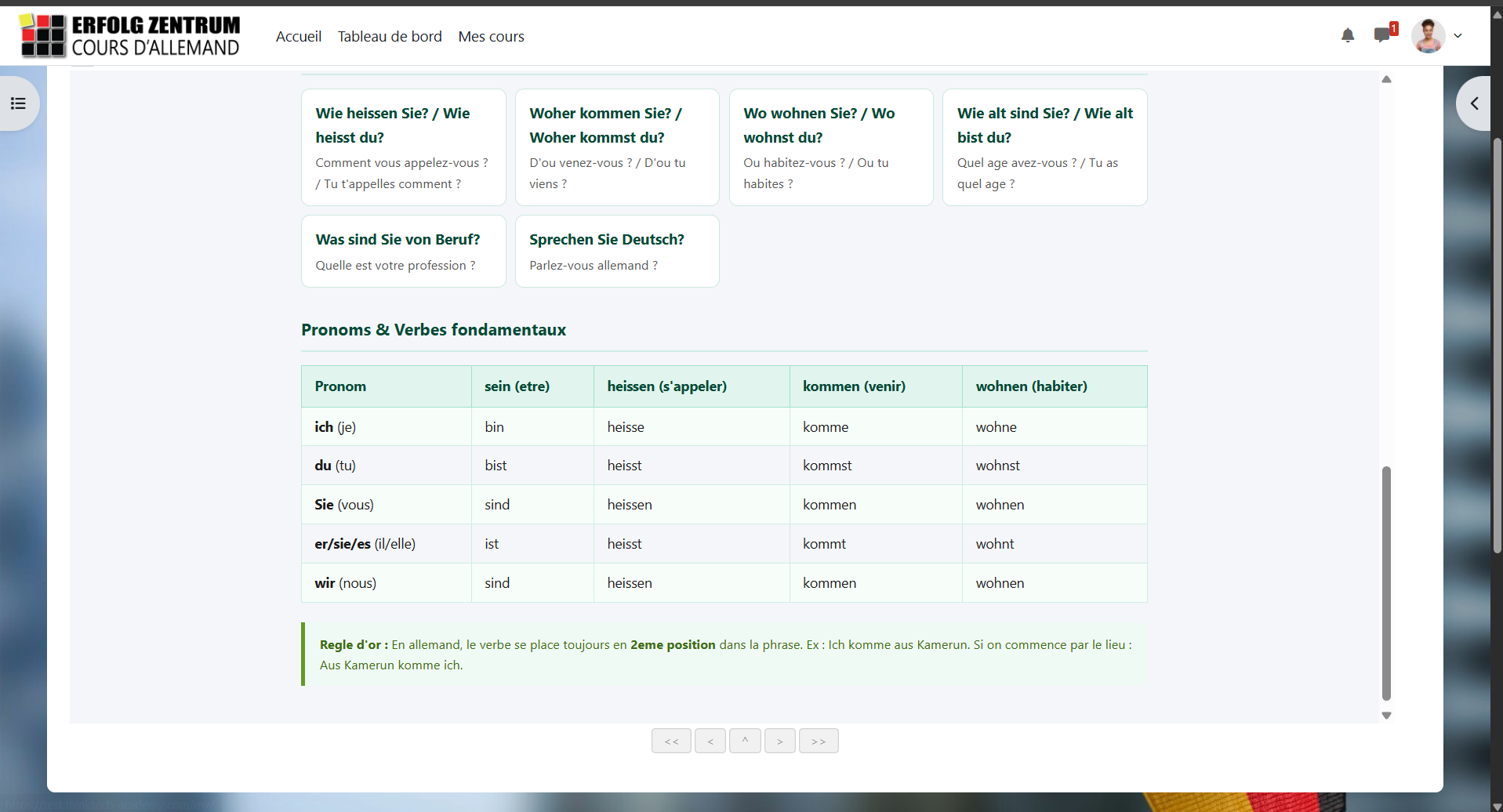This screenshot has height=812, width=1503.
Task: Click the content scroll down arrow
Action: coord(1386,715)
